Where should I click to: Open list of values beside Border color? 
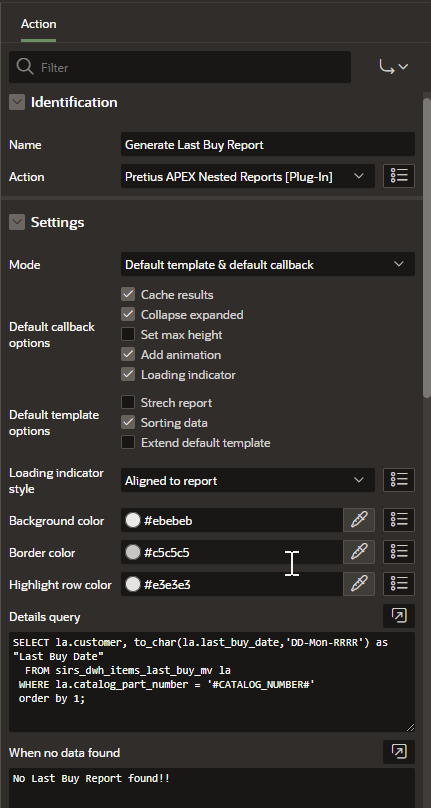click(399, 552)
